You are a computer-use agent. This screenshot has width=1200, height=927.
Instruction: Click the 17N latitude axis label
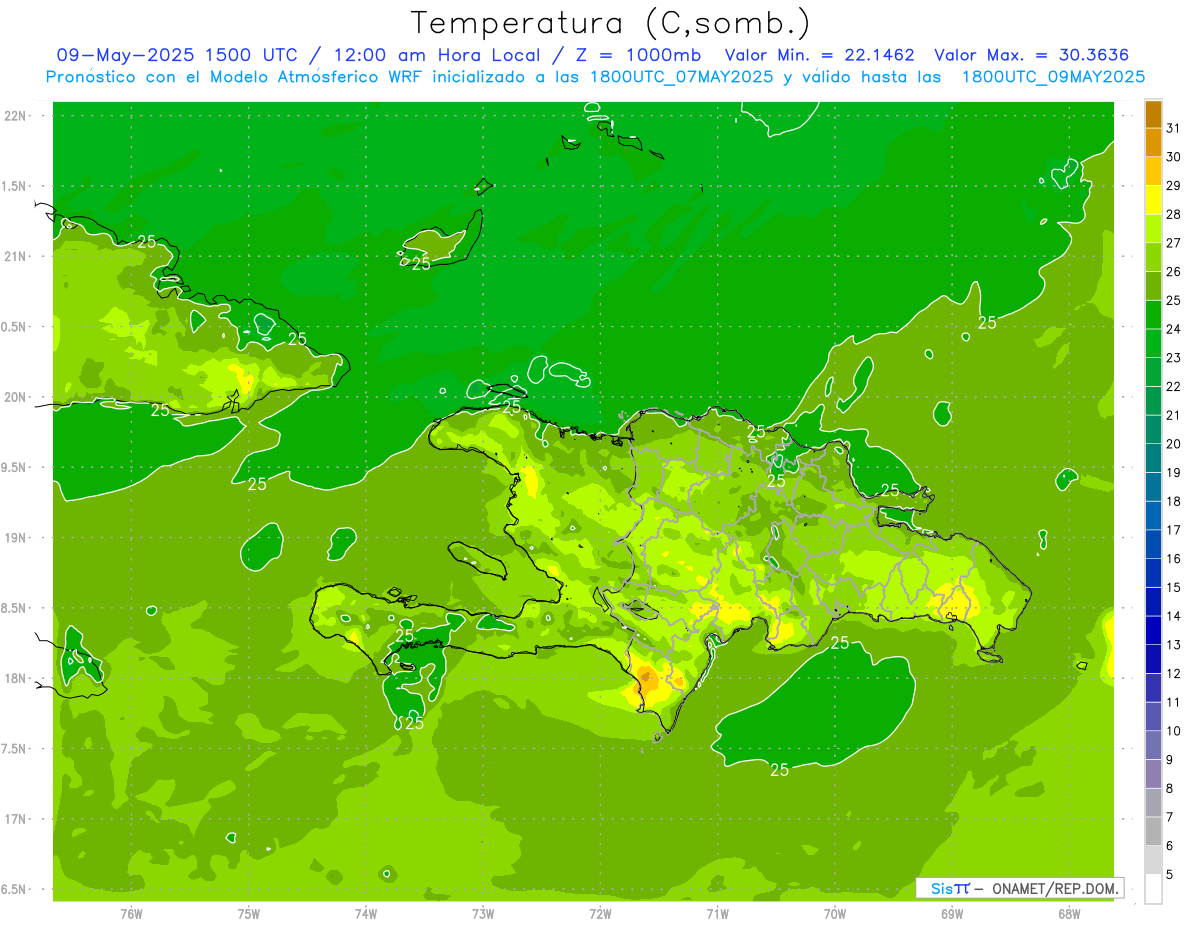pos(16,819)
